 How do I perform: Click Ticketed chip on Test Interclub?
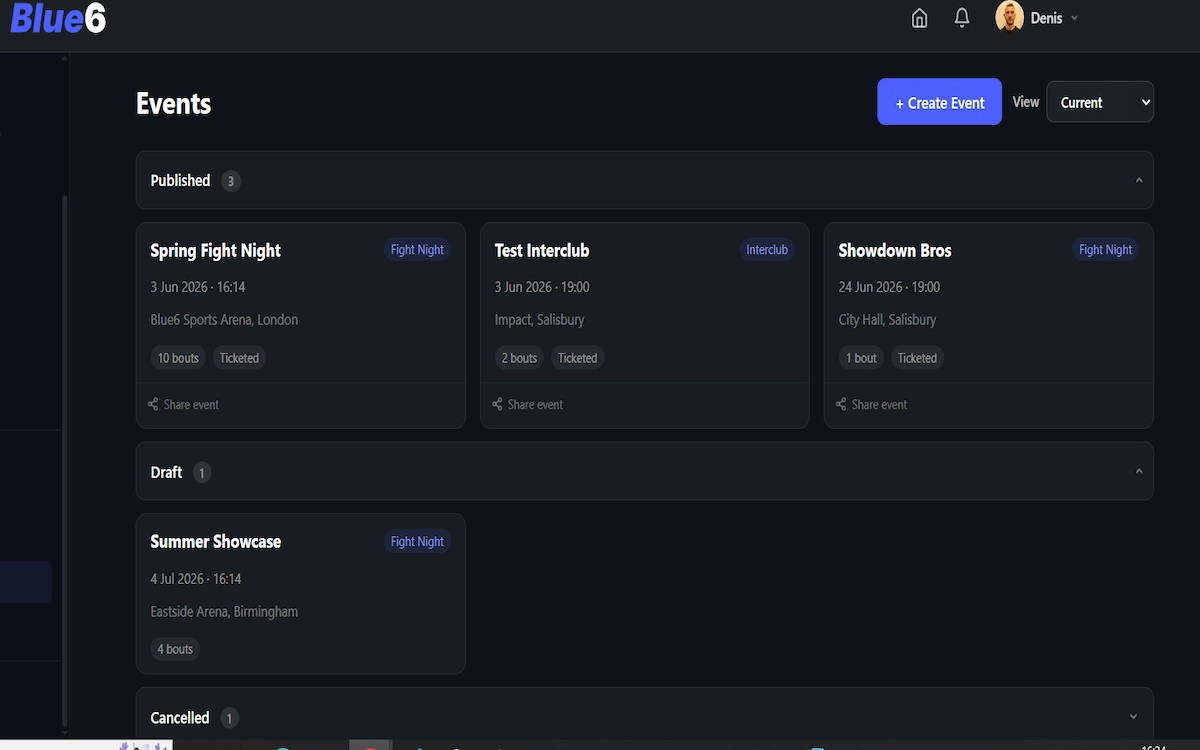pos(577,358)
